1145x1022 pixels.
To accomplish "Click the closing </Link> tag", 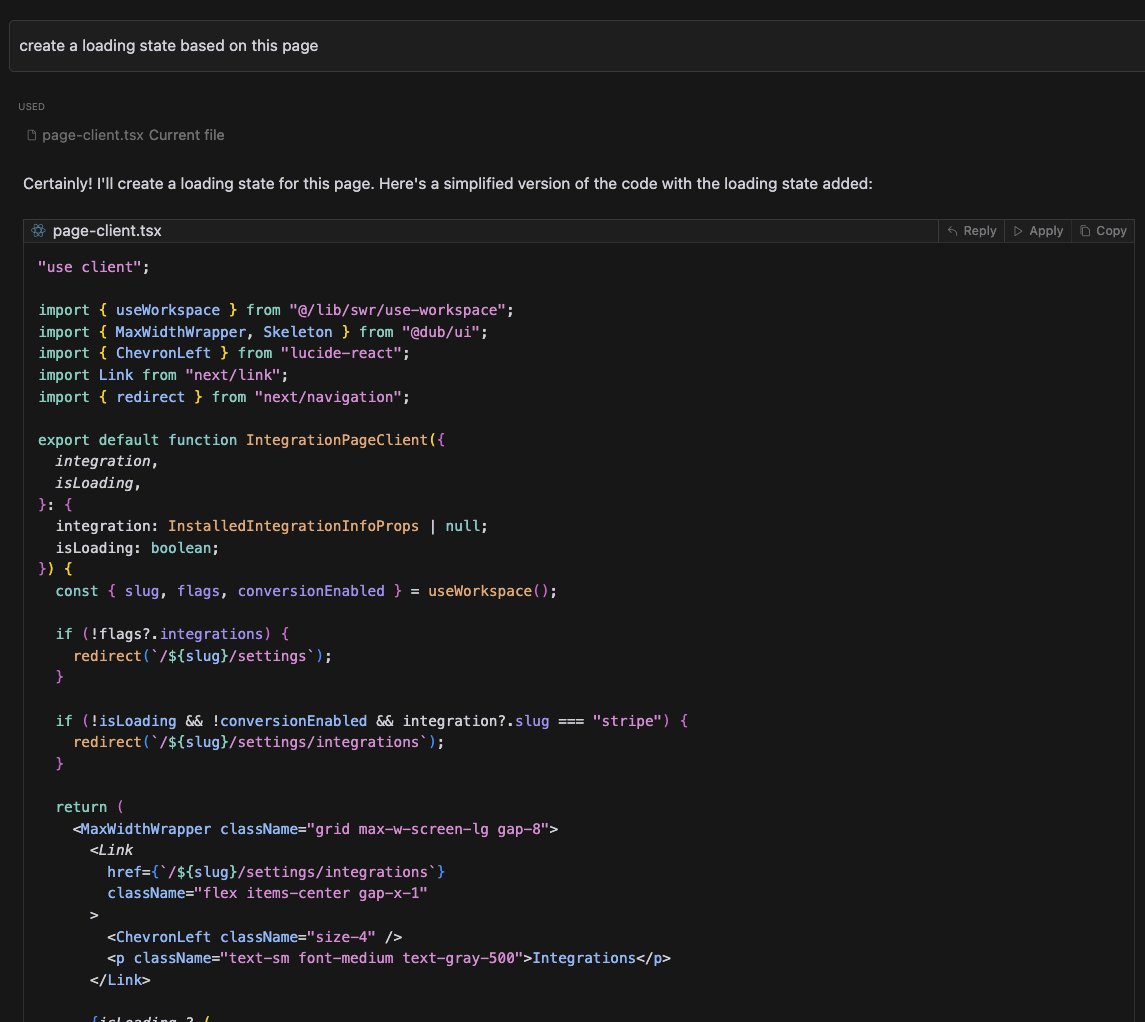I will tap(120, 980).
